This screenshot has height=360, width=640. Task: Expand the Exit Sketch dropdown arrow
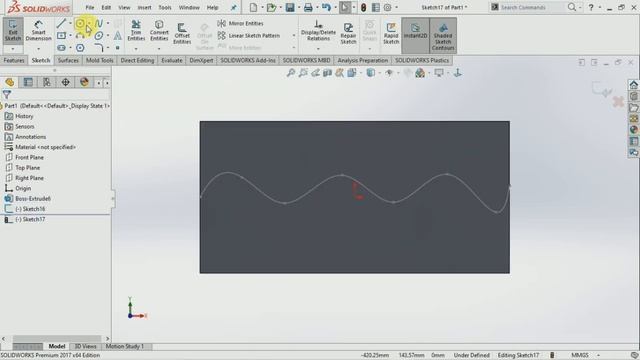click(x=13, y=49)
